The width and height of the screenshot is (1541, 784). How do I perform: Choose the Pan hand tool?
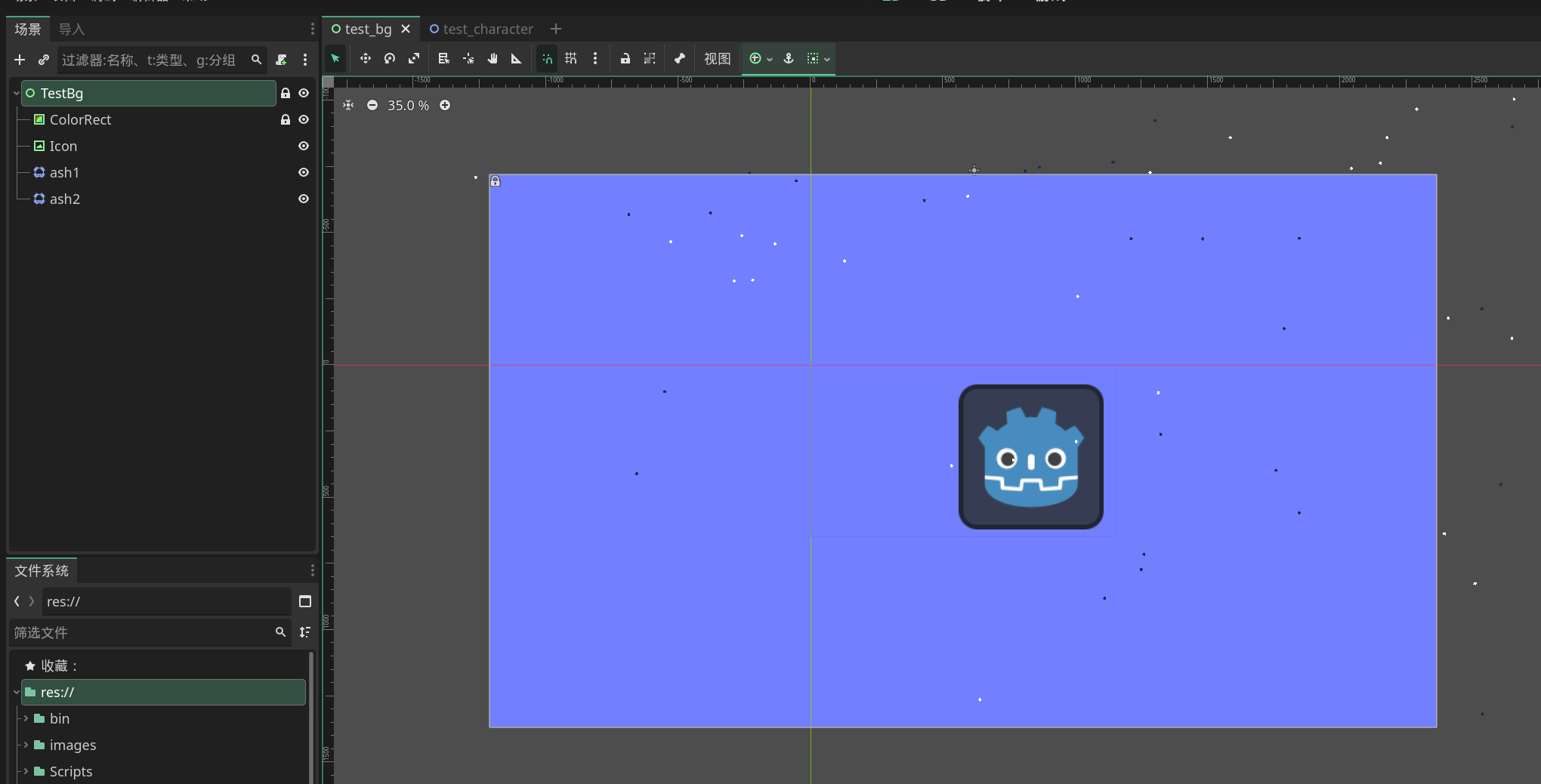coord(493,59)
